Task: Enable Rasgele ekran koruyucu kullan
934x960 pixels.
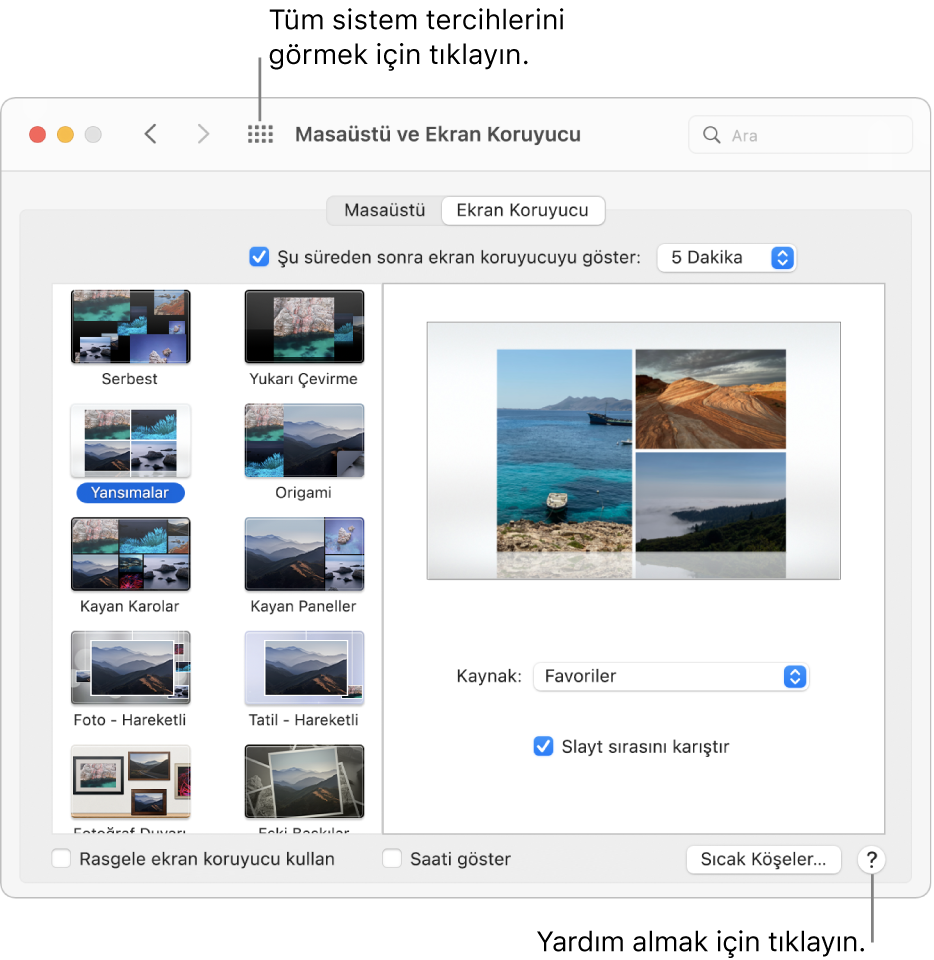Action: pos(60,858)
